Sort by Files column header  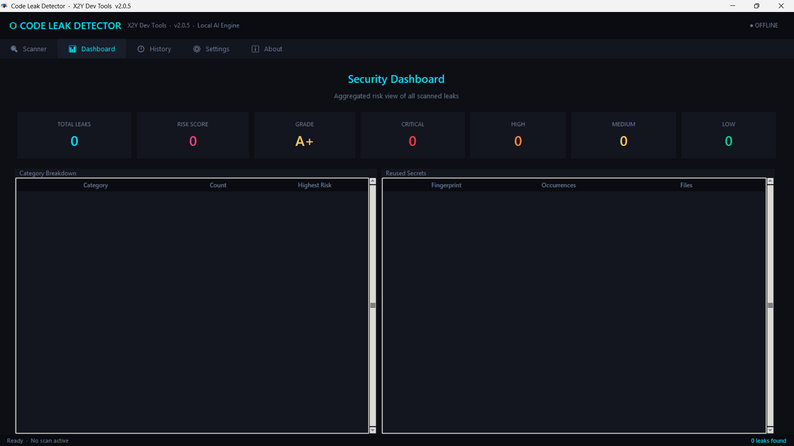click(x=686, y=185)
